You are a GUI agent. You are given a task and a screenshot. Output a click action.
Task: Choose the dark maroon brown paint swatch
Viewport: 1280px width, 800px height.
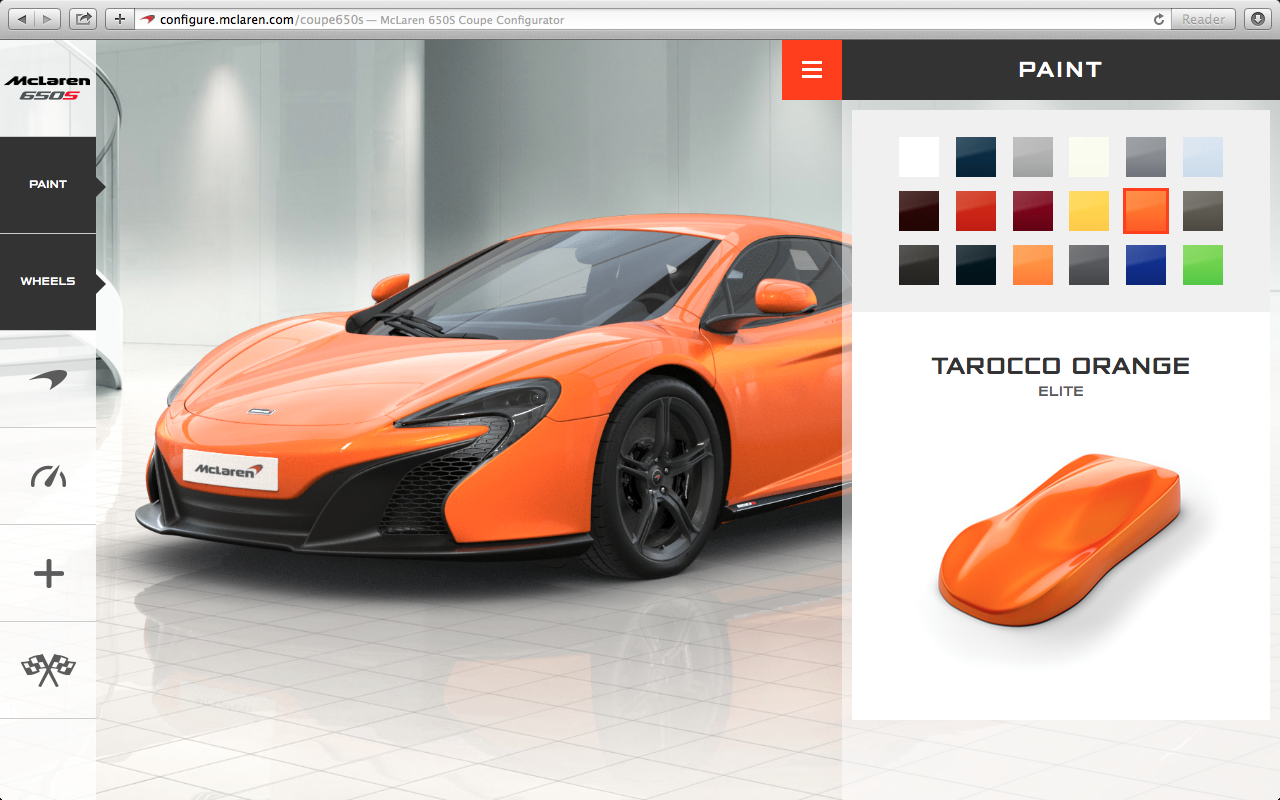919,211
